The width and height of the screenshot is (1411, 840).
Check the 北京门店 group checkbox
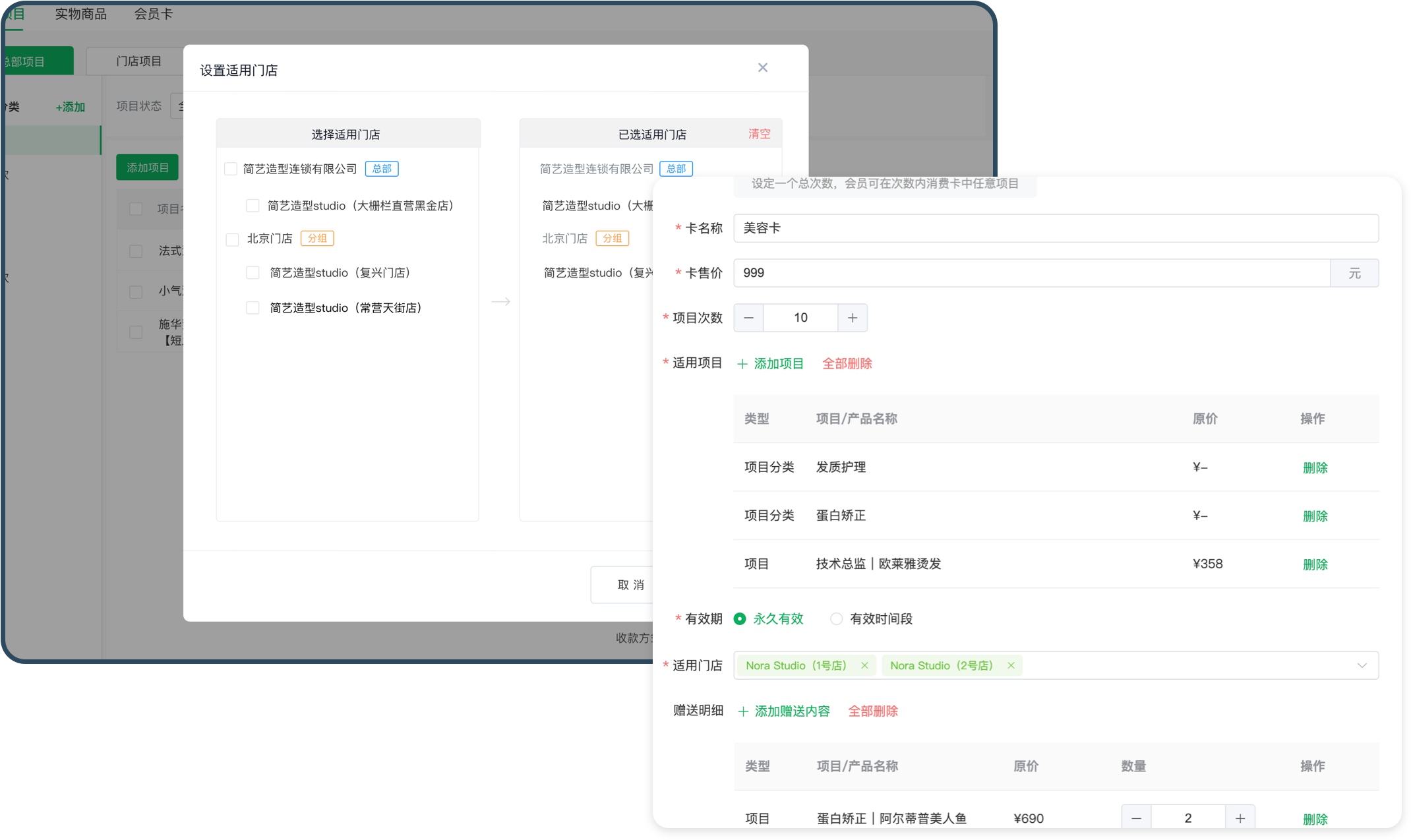tap(232, 239)
